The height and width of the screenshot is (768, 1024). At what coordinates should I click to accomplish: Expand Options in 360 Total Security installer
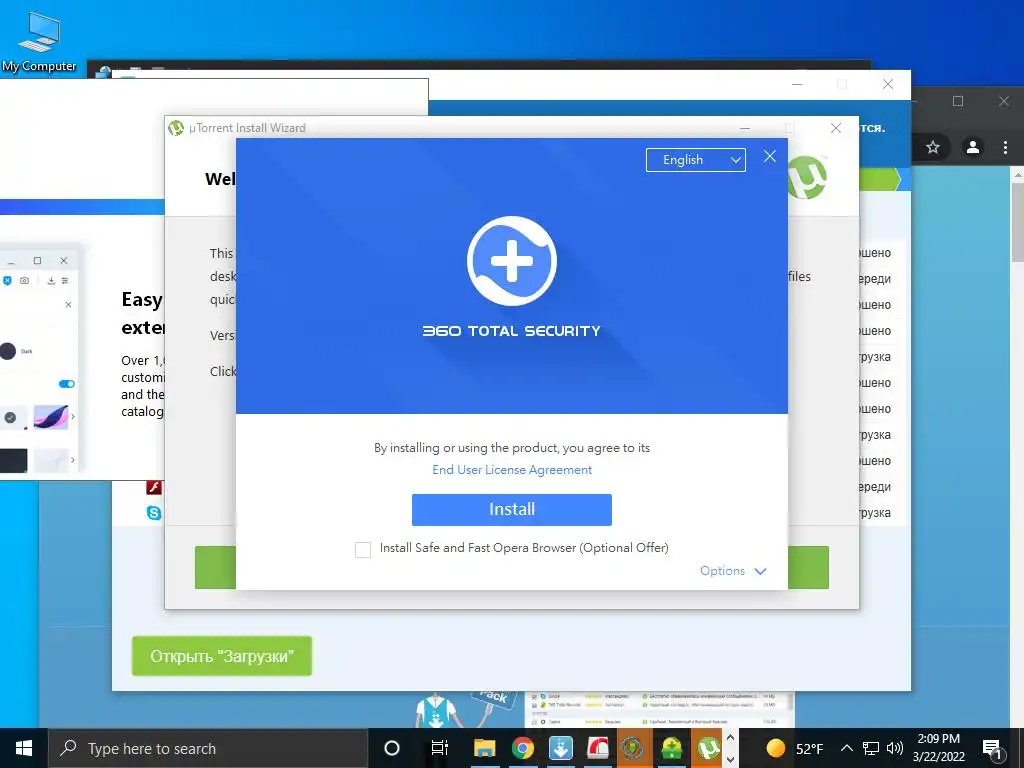coord(733,571)
